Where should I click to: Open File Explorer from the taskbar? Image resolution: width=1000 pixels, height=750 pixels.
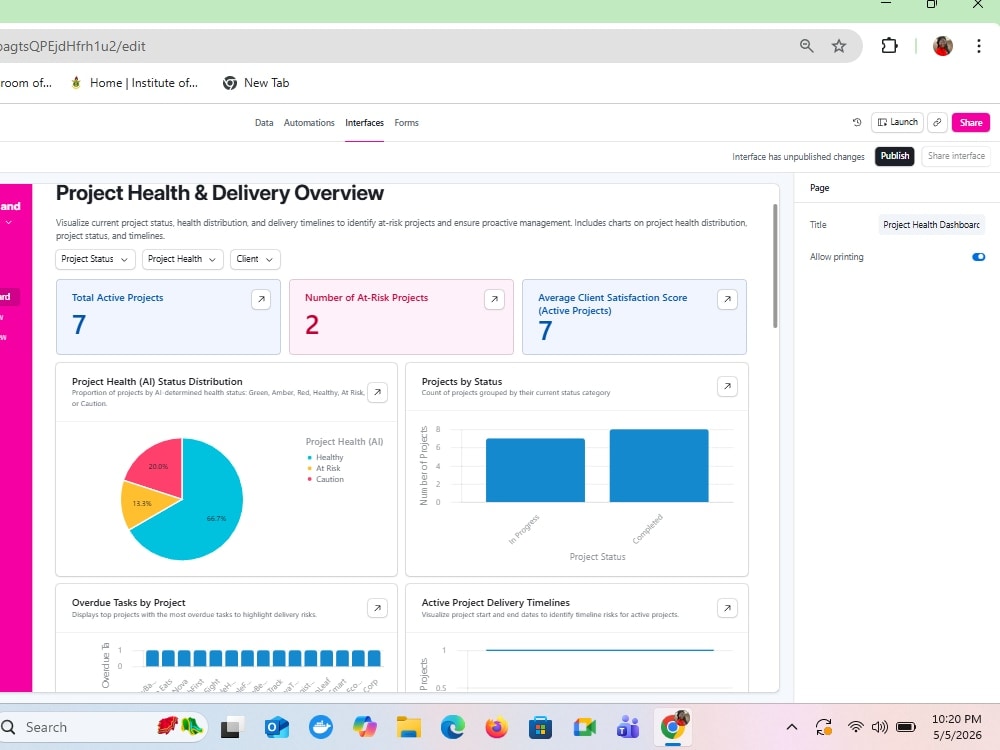[408, 727]
